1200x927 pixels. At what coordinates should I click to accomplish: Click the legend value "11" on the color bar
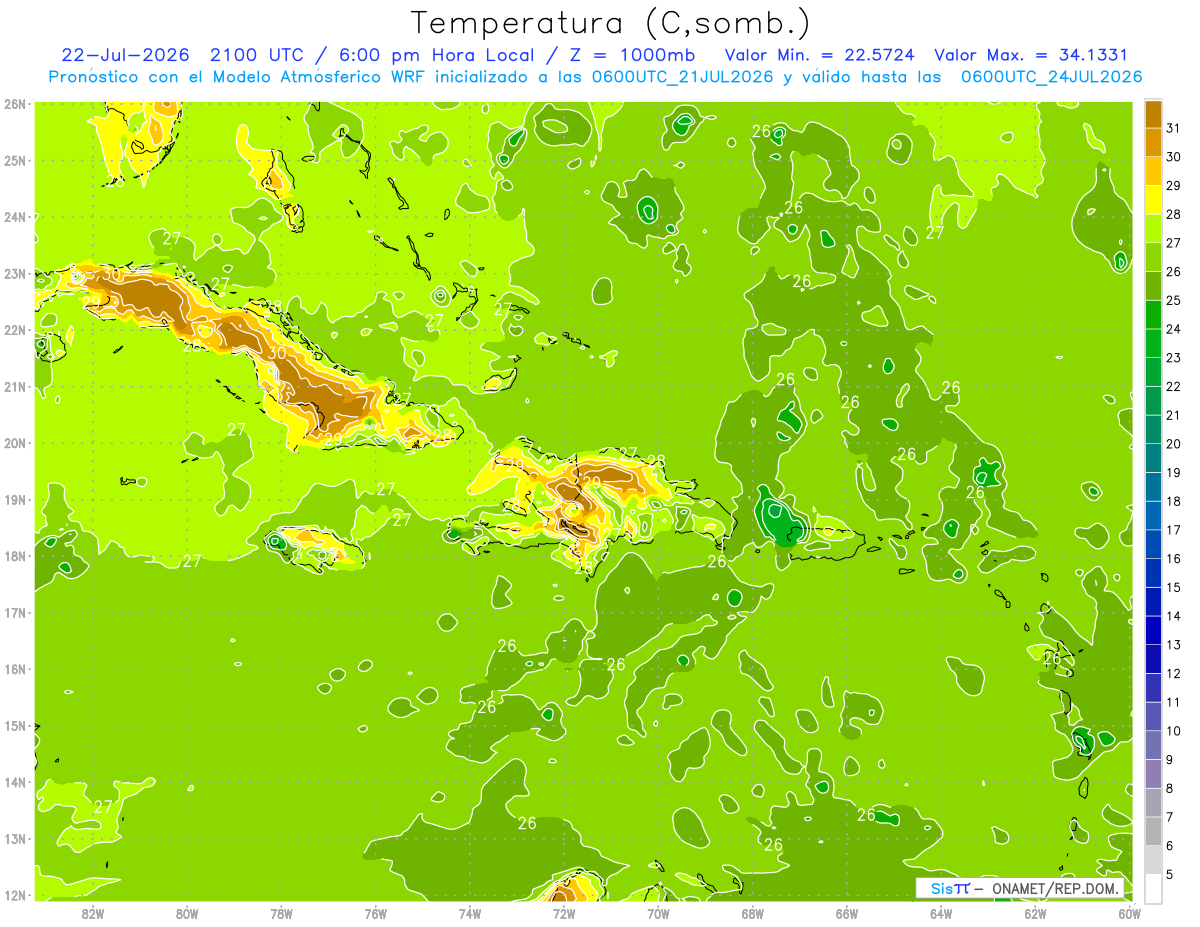(1174, 702)
